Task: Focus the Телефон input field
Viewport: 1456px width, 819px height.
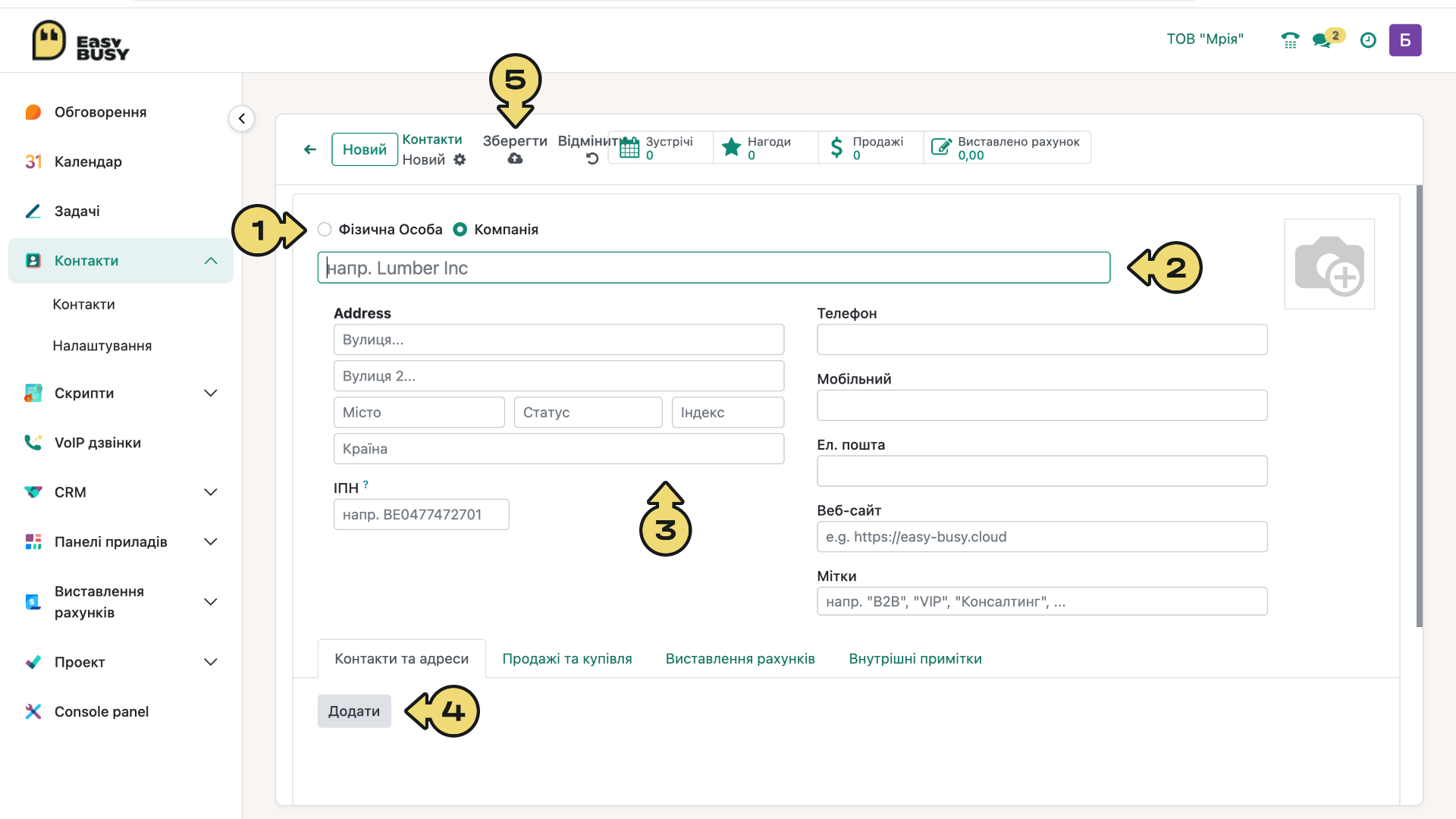Action: point(1042,340)
